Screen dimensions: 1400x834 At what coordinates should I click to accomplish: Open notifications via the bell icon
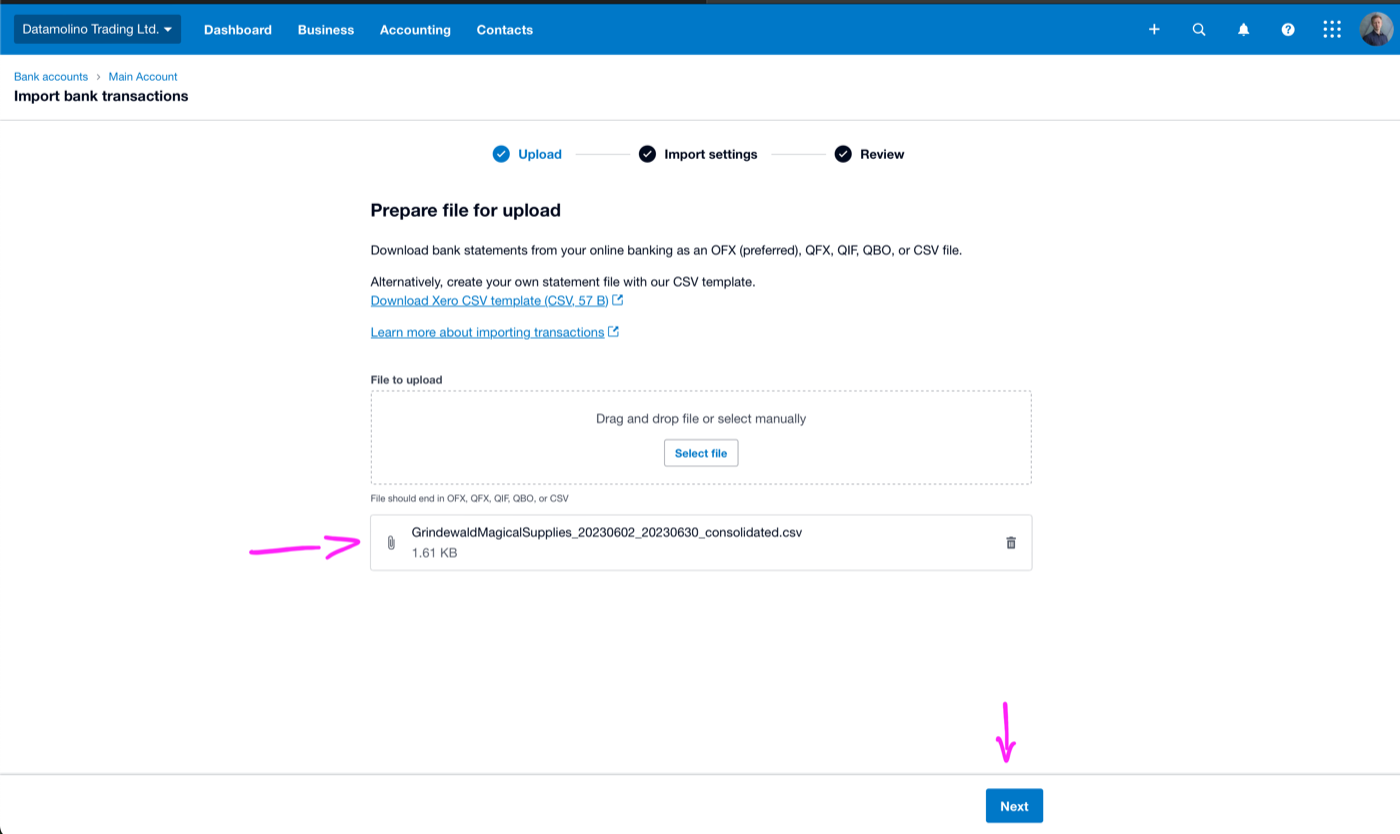(1243, 29)
